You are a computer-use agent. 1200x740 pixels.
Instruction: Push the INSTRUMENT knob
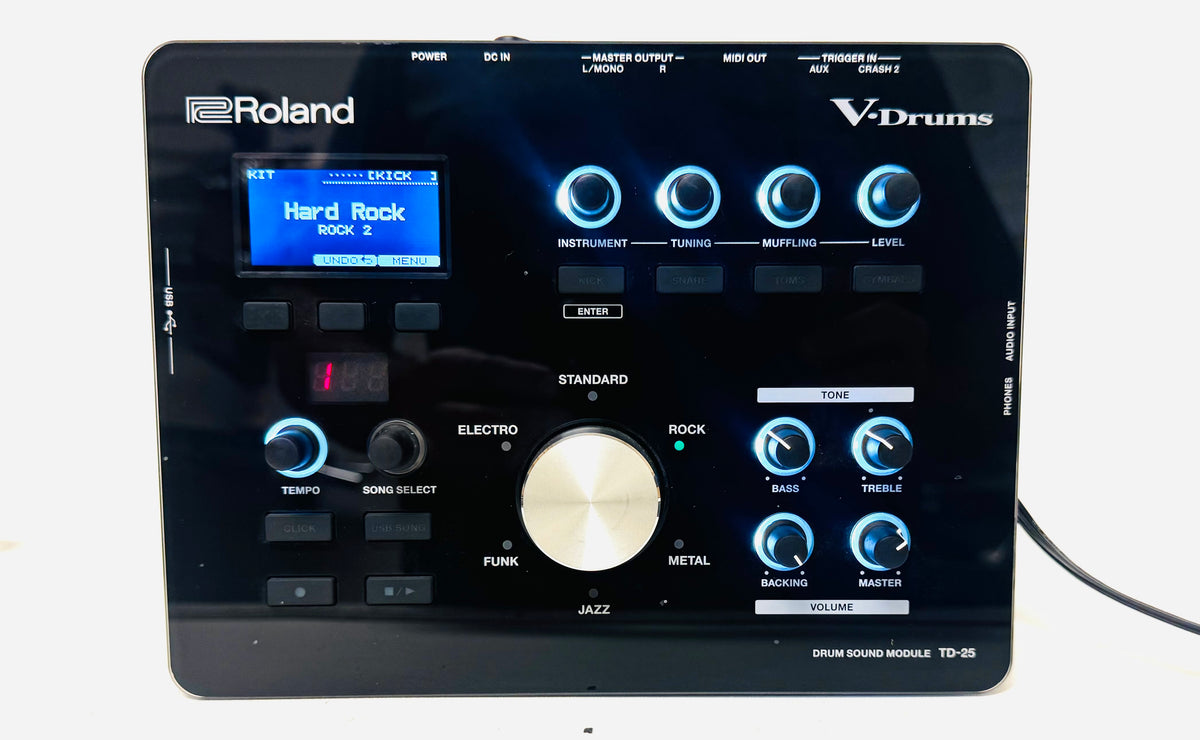pyautogui.click(x=589, y=196)
